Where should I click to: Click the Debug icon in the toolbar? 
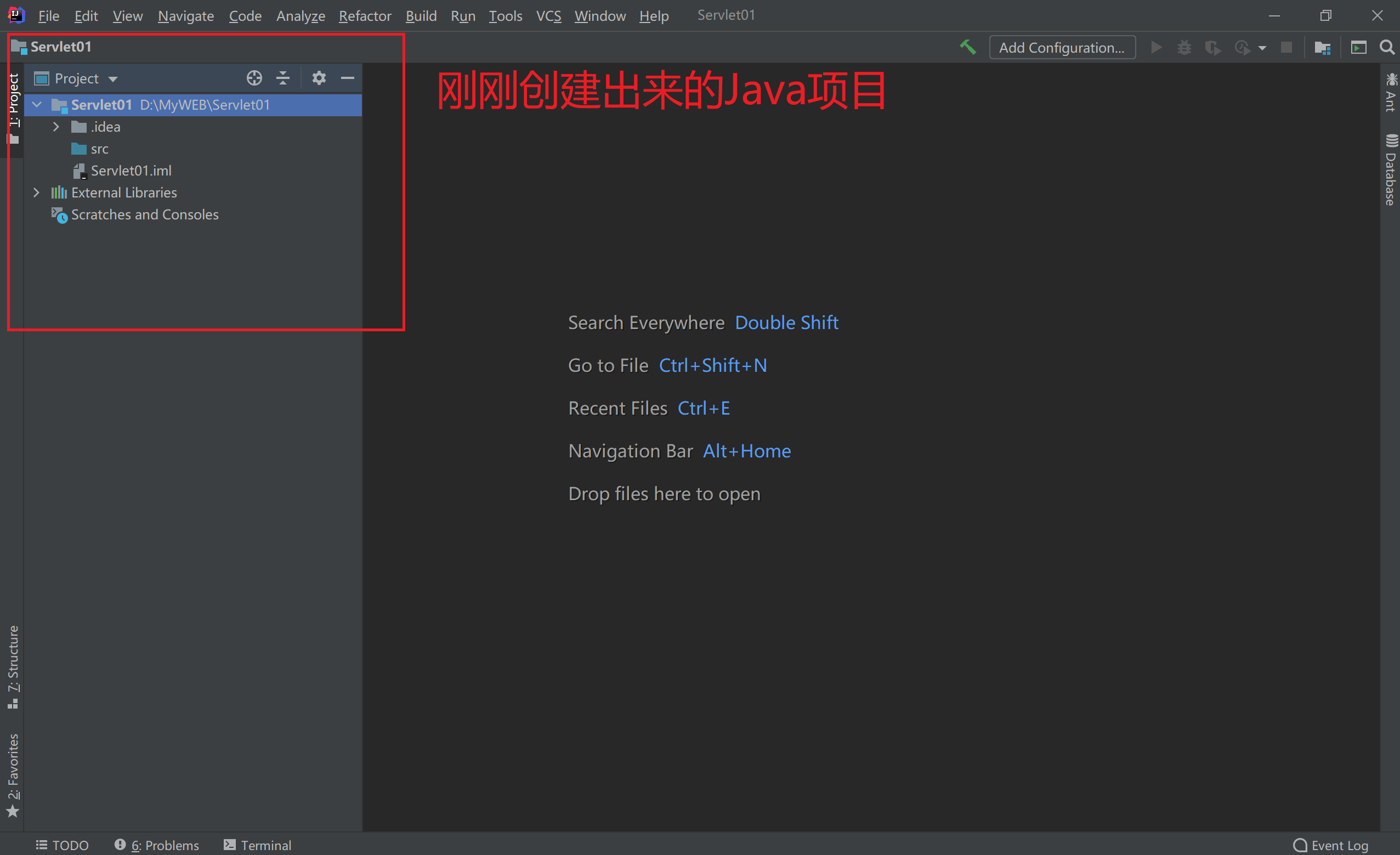1184,47
